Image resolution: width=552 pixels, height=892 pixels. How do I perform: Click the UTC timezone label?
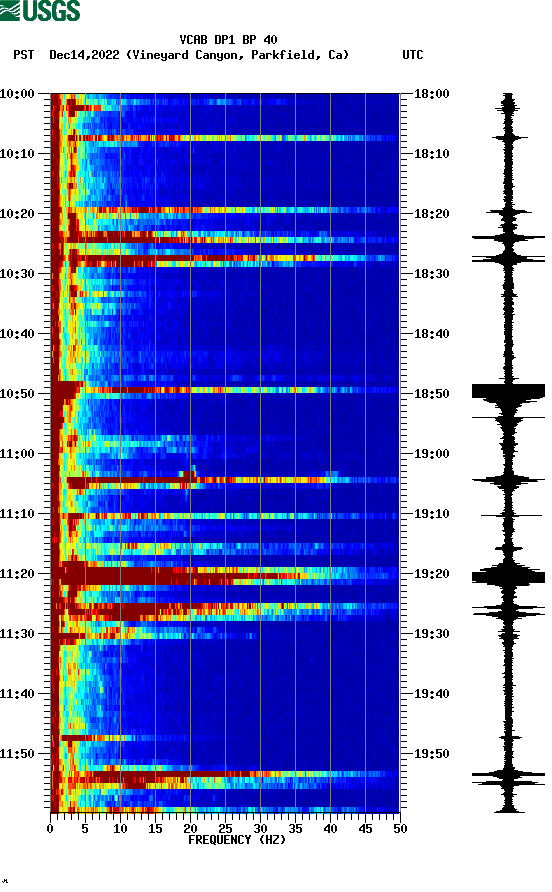[413, 55]
